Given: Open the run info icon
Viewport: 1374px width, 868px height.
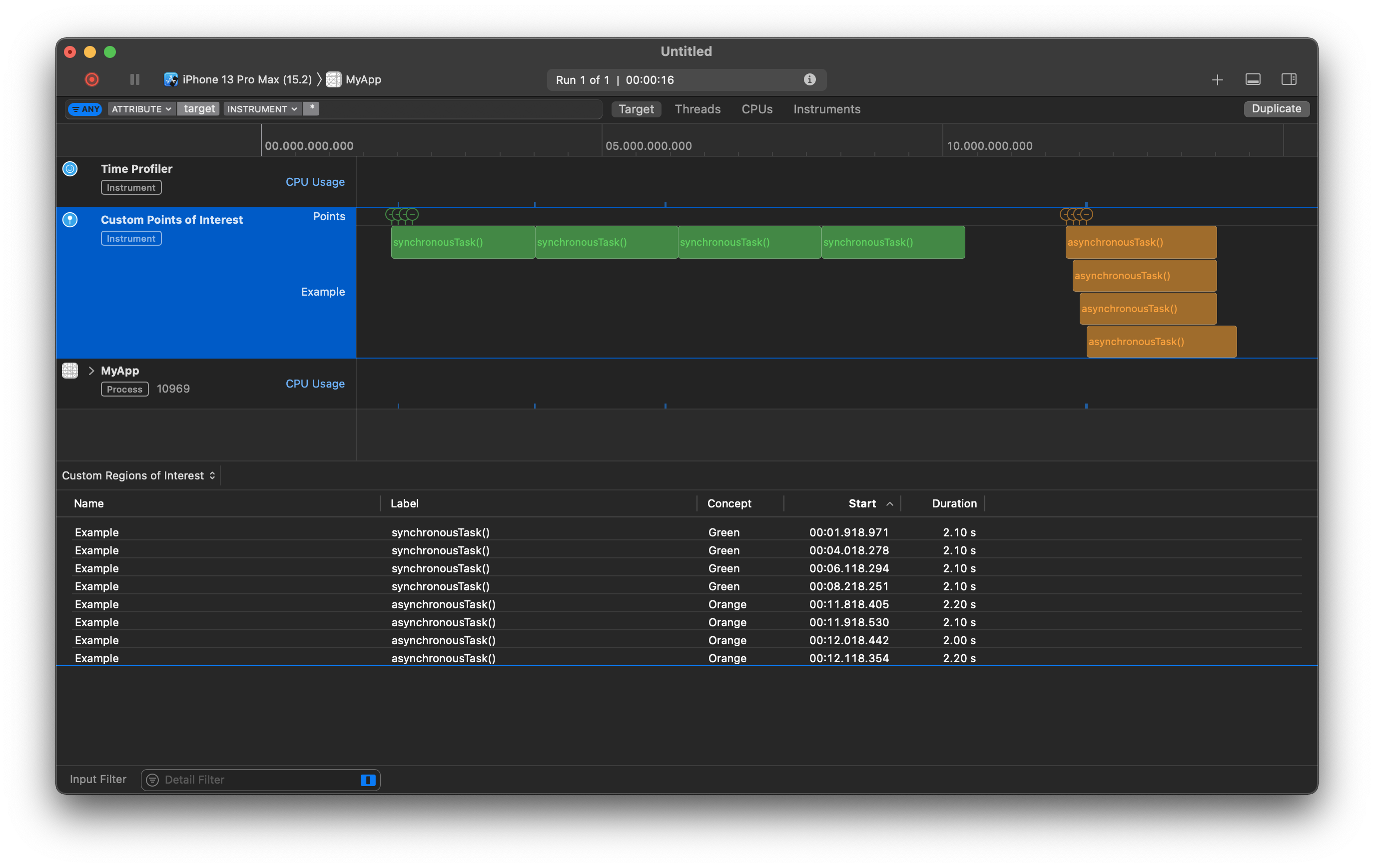Looking at the screenshot, I should coord(809,80).
